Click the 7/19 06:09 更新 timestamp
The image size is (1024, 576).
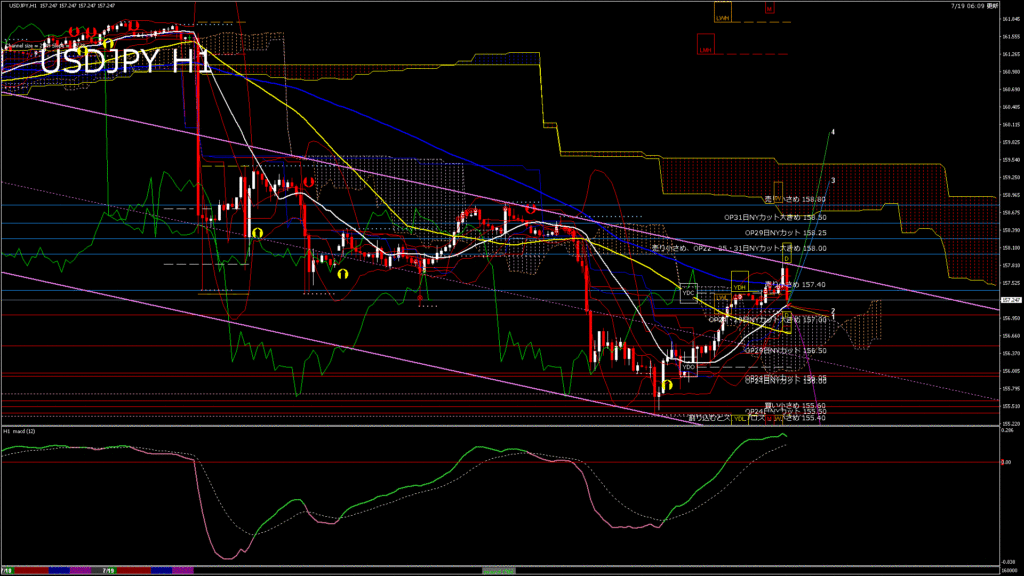974,5
